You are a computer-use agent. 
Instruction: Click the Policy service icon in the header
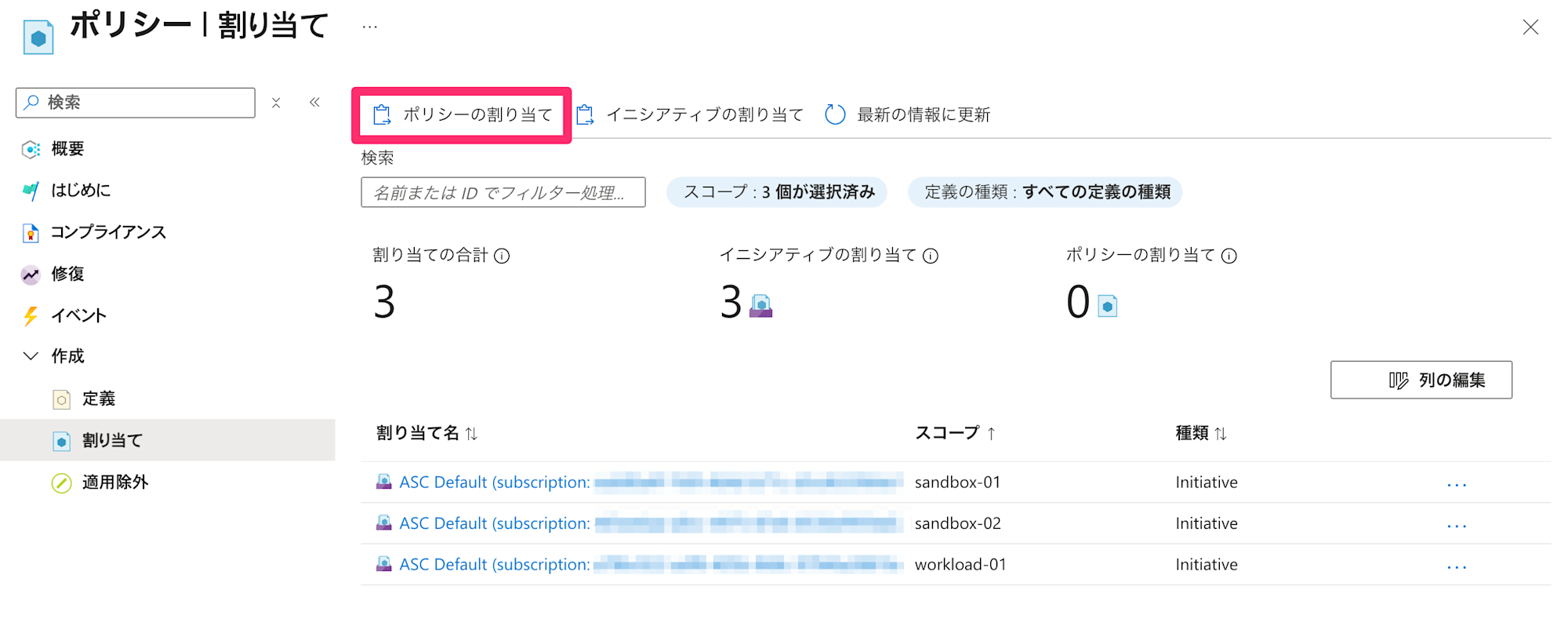click(x=38, y=37)
